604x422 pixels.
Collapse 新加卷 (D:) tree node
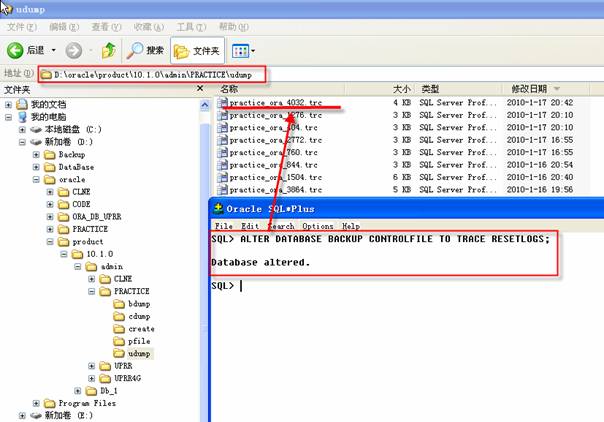(x=22, y=142)
